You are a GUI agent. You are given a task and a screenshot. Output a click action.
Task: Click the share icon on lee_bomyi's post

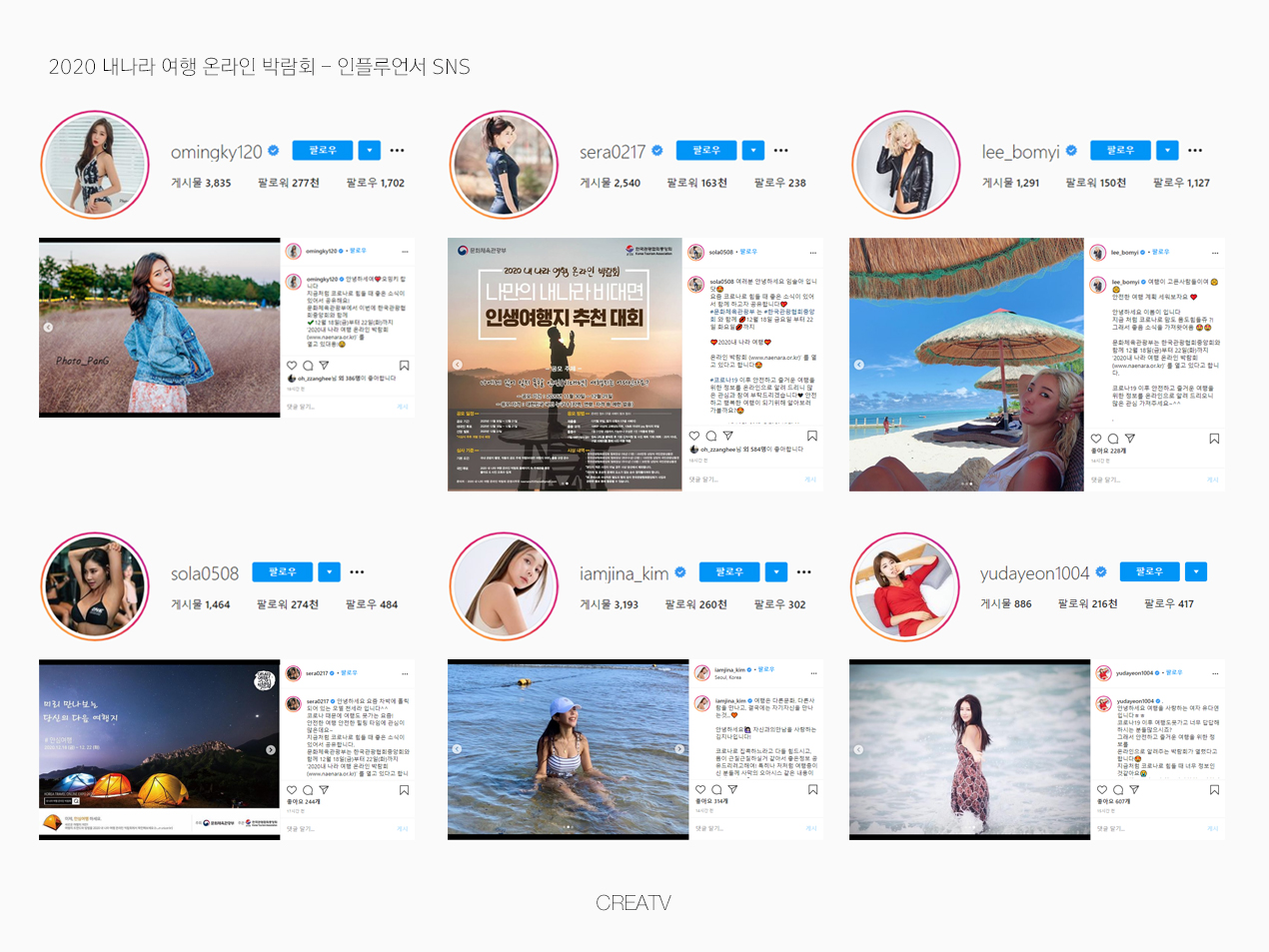[1129, 439]
